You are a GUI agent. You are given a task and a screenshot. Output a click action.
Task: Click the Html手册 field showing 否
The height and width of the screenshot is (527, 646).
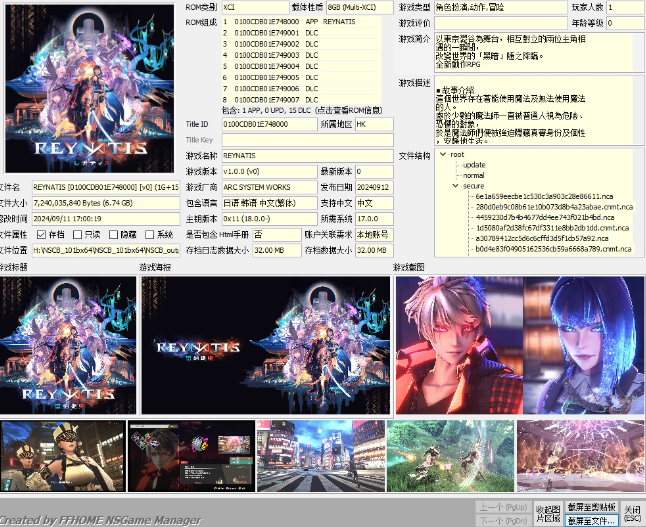pos(277,234)
